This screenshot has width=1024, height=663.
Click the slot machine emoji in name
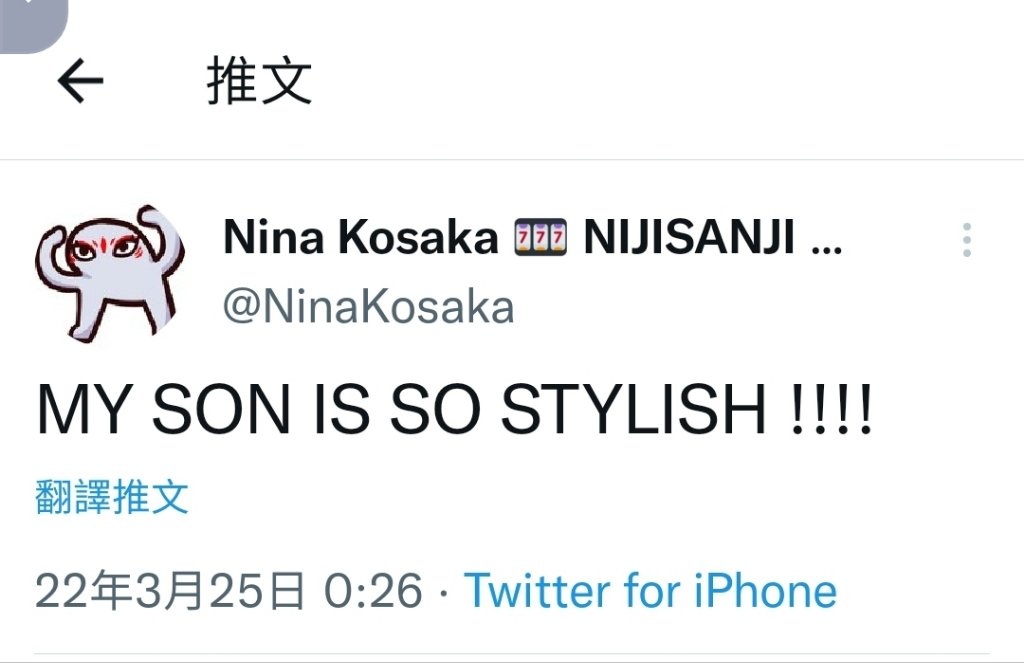(540, 238)
